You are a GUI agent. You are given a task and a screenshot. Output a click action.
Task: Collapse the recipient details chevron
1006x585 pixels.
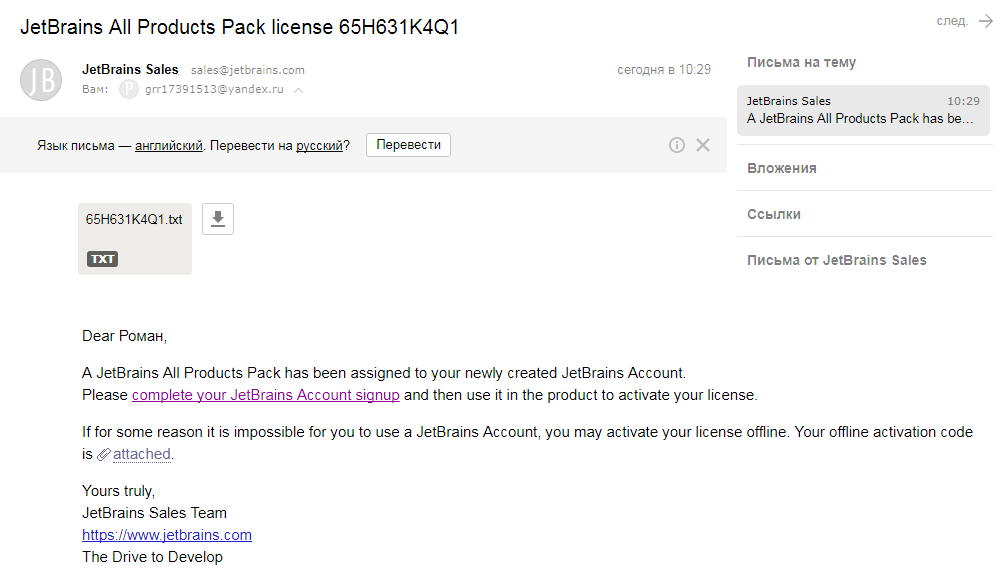(298, 90)
